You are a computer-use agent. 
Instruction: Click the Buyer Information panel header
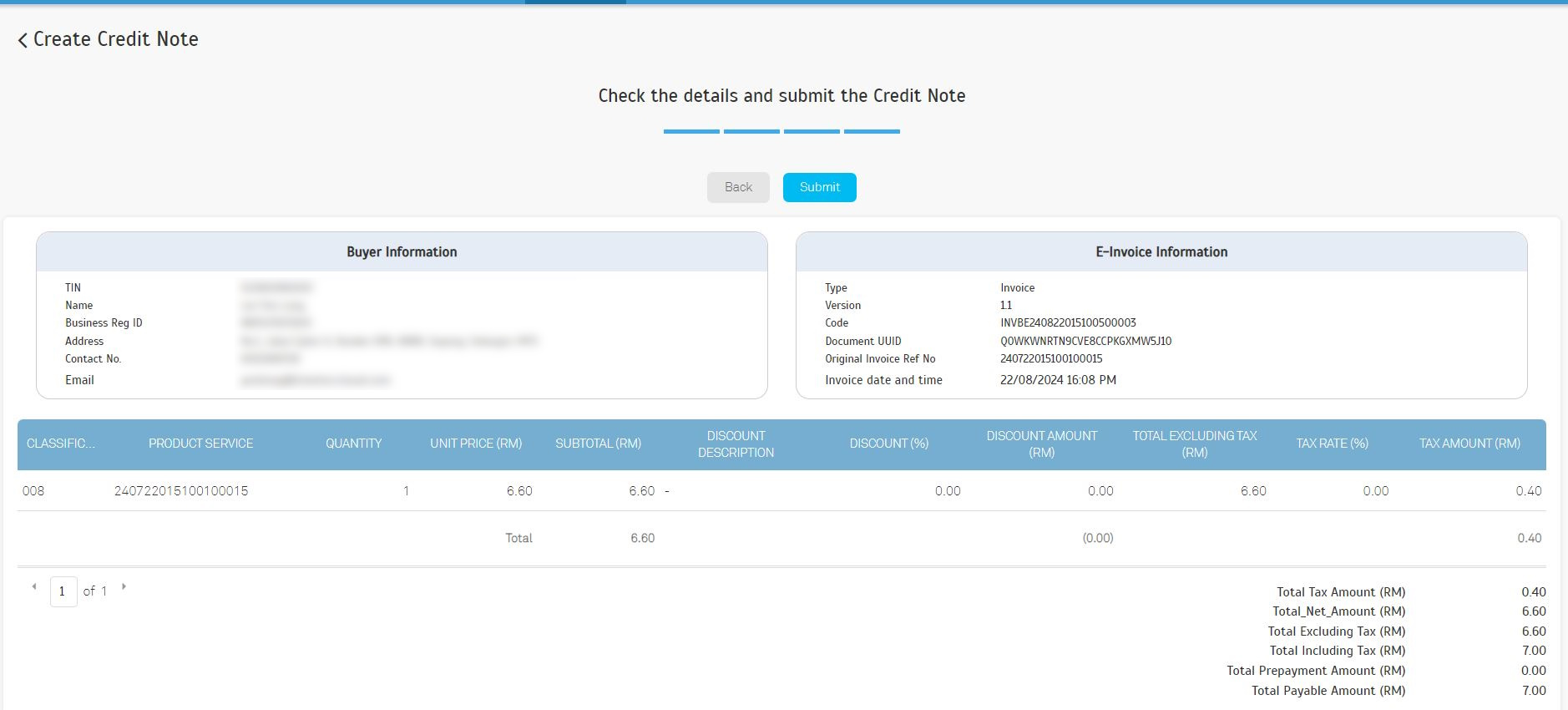tap(402, 252)
